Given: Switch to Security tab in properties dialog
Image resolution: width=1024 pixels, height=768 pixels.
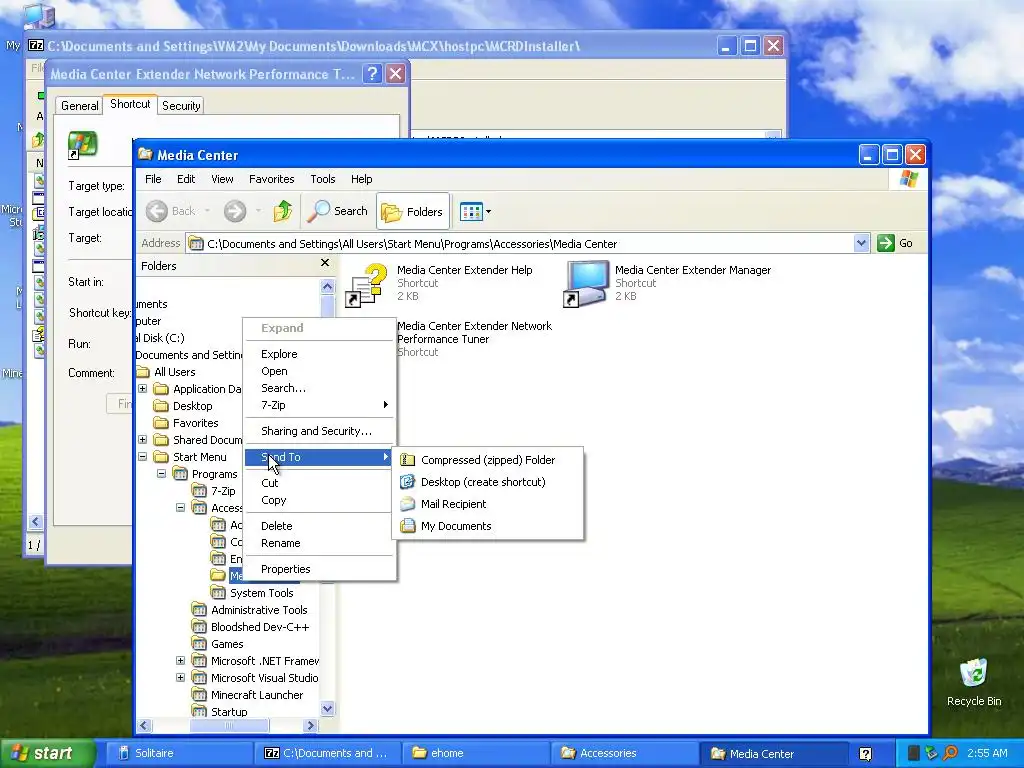Looking at the screenshot, I should pos(181,106).
